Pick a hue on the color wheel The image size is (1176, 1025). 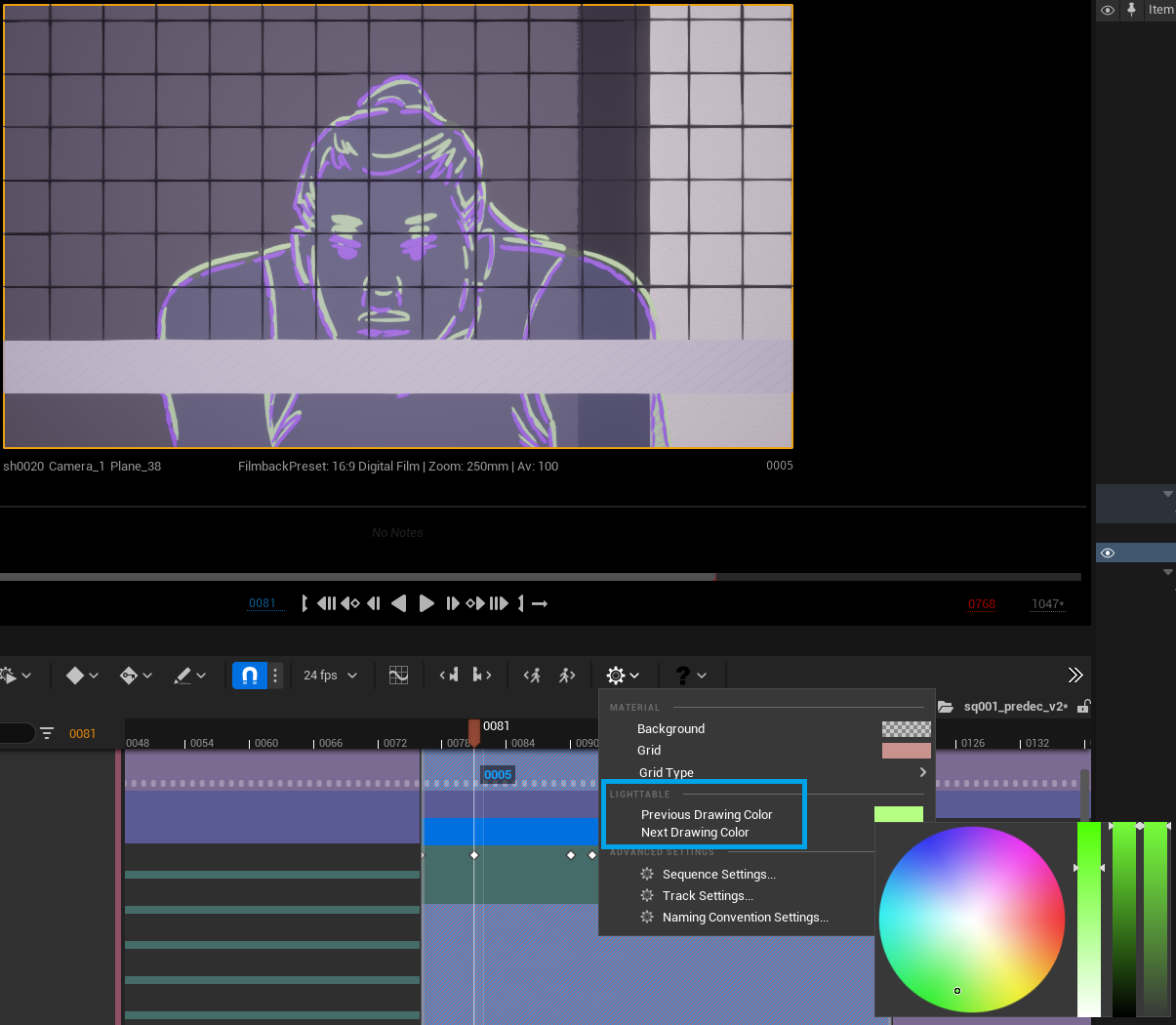click(x=972, y=919)
